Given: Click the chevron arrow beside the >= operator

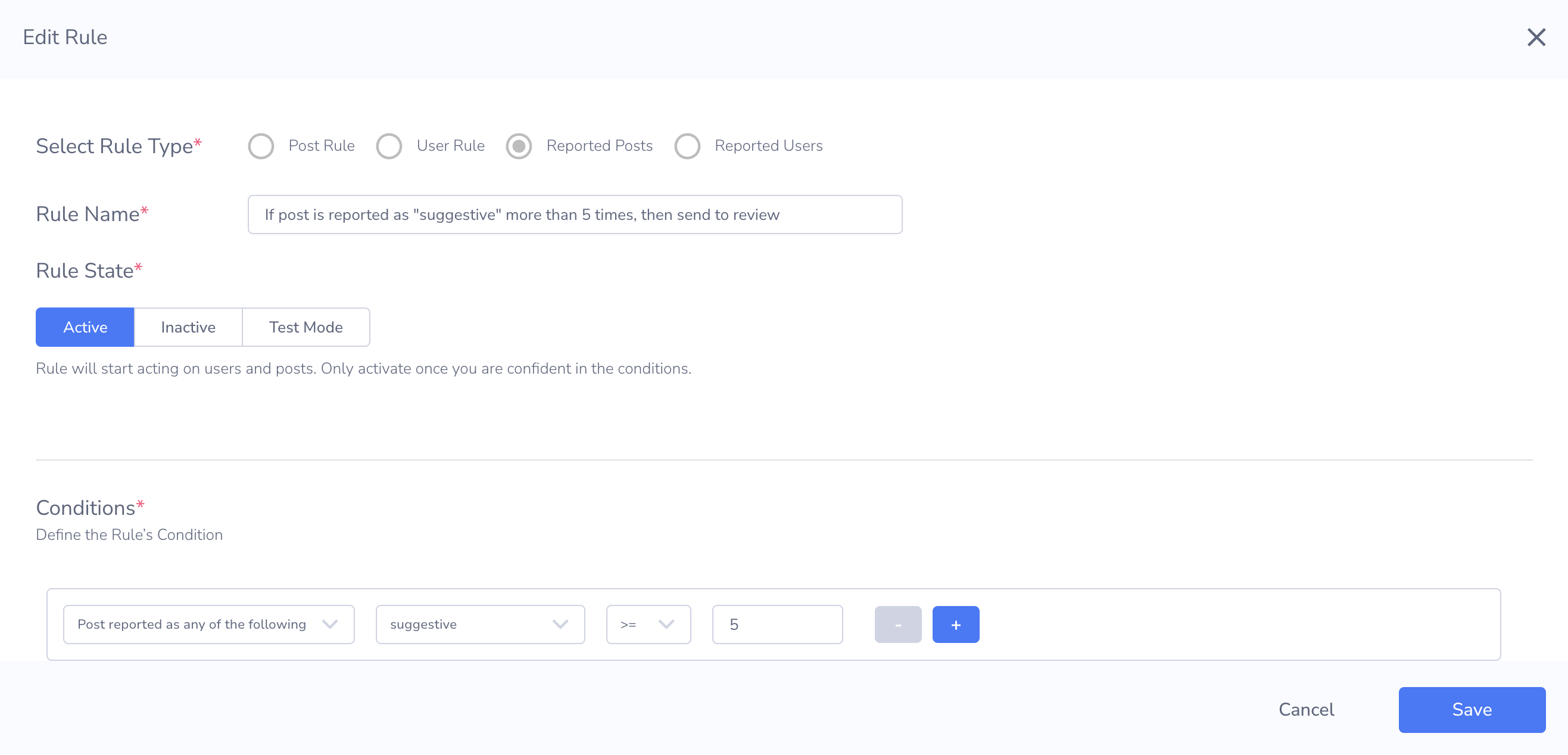Looking at the screenshot, I should 666,624.
